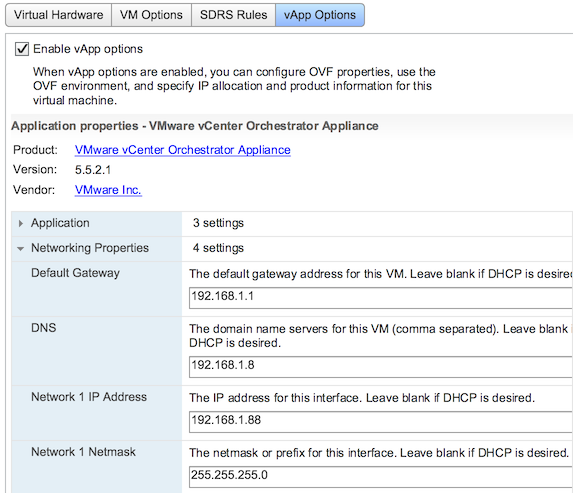The width and height of the screenshot is (573, 493).
Task: Click the DNS property label
Action: tap(43, 328)
